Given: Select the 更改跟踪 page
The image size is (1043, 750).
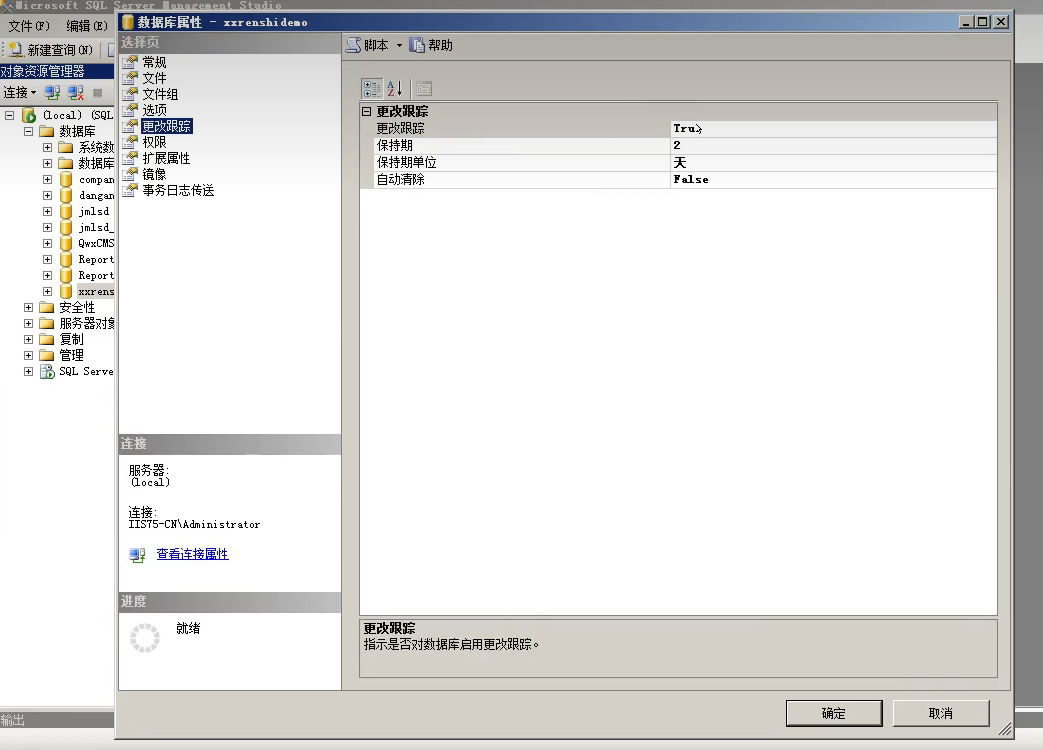Looking at the screenshot, I should point(166,126).
